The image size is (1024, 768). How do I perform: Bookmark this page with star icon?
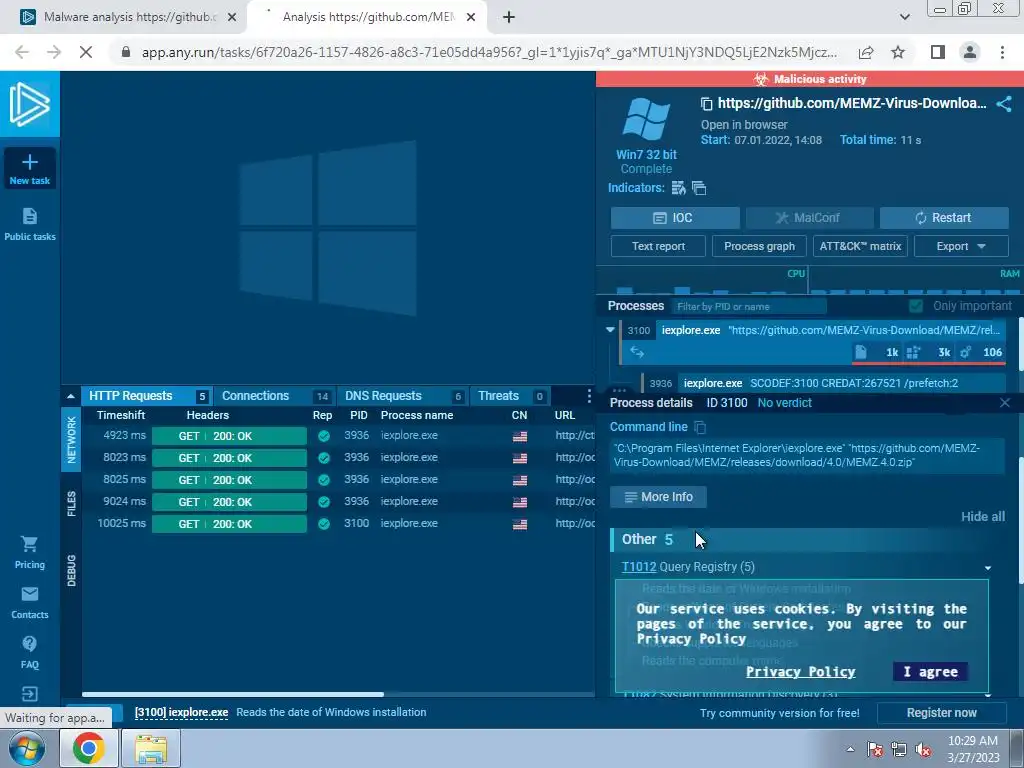point(899,52)
